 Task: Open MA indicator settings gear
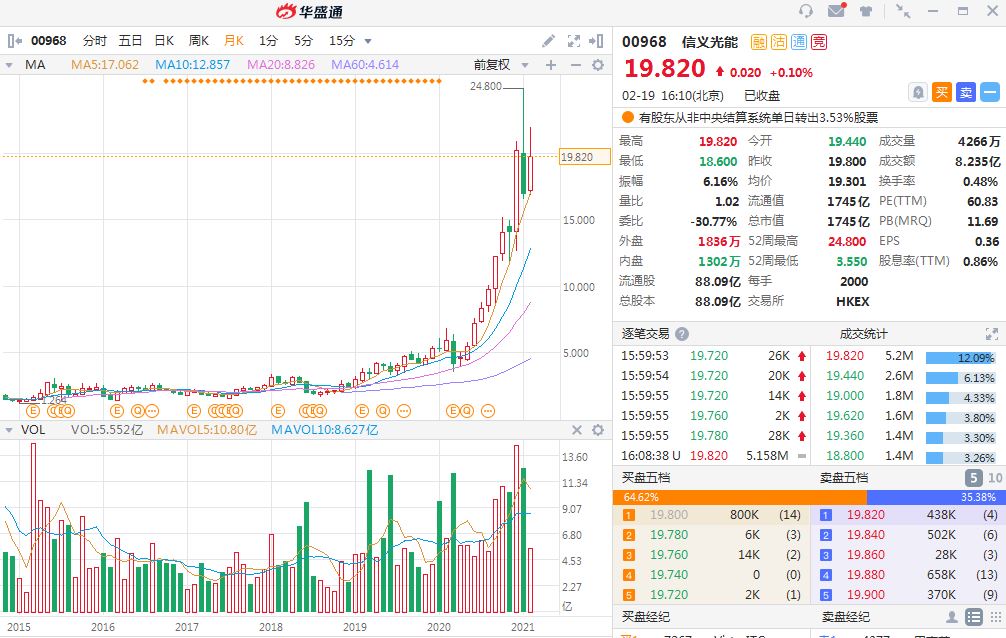tap(598, 65)
